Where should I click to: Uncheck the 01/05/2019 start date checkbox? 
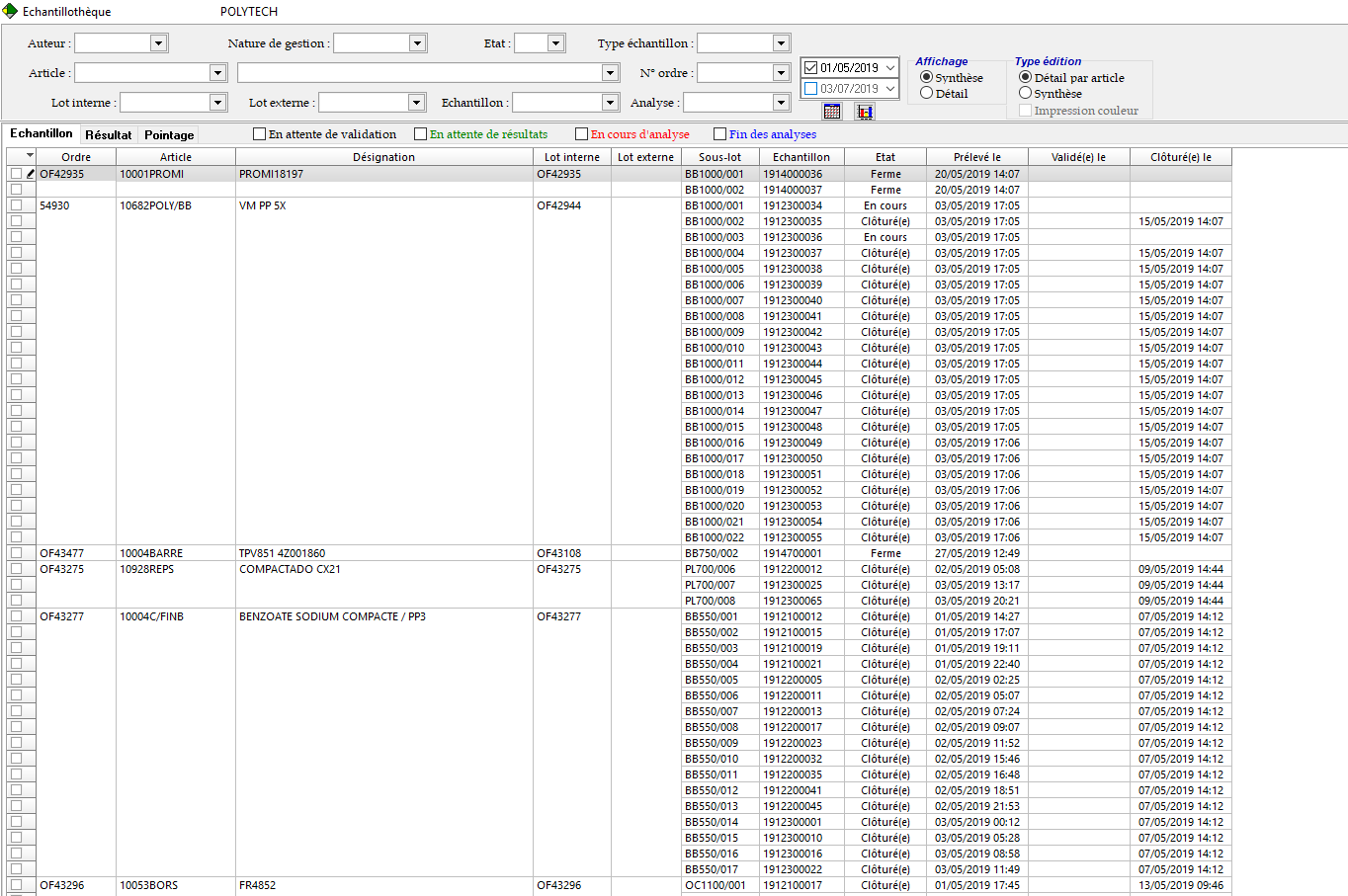[x=811, y=68]
